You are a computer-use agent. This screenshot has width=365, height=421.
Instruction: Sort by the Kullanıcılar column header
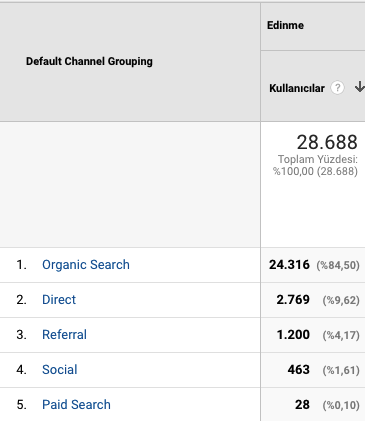tap(297, 88)
